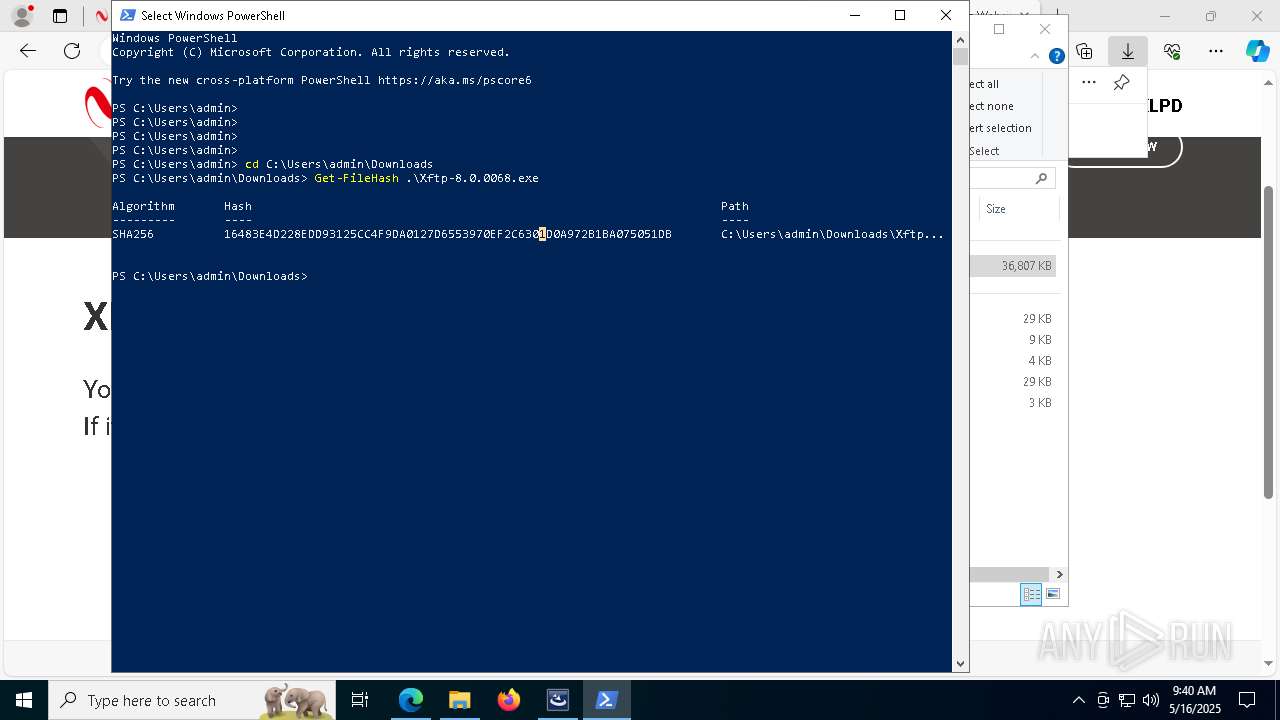This screenshot has height=720, width=1280.
Task: Open File Explorer from taskbar
Action: [460, 700]
